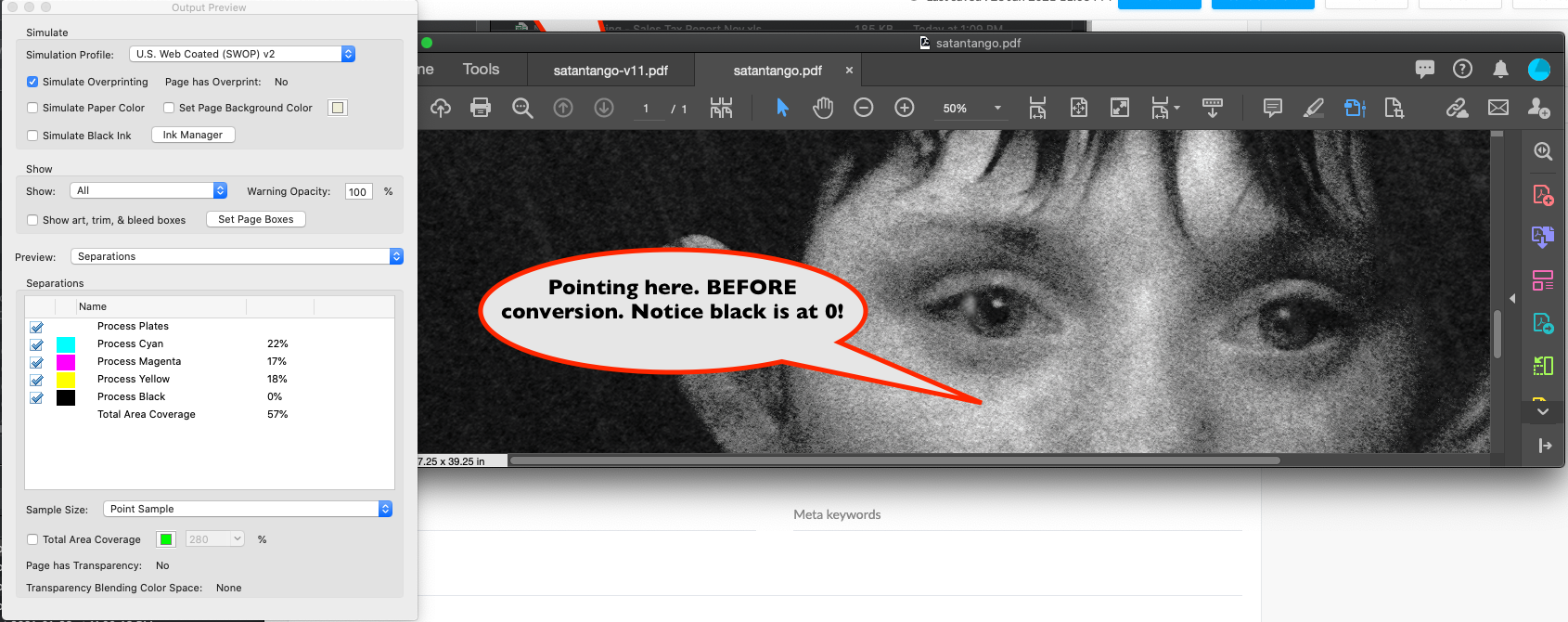Click the Print icon in Acrobat toolbar
Screen dimensions: 1568x622
tap(481, 108)
